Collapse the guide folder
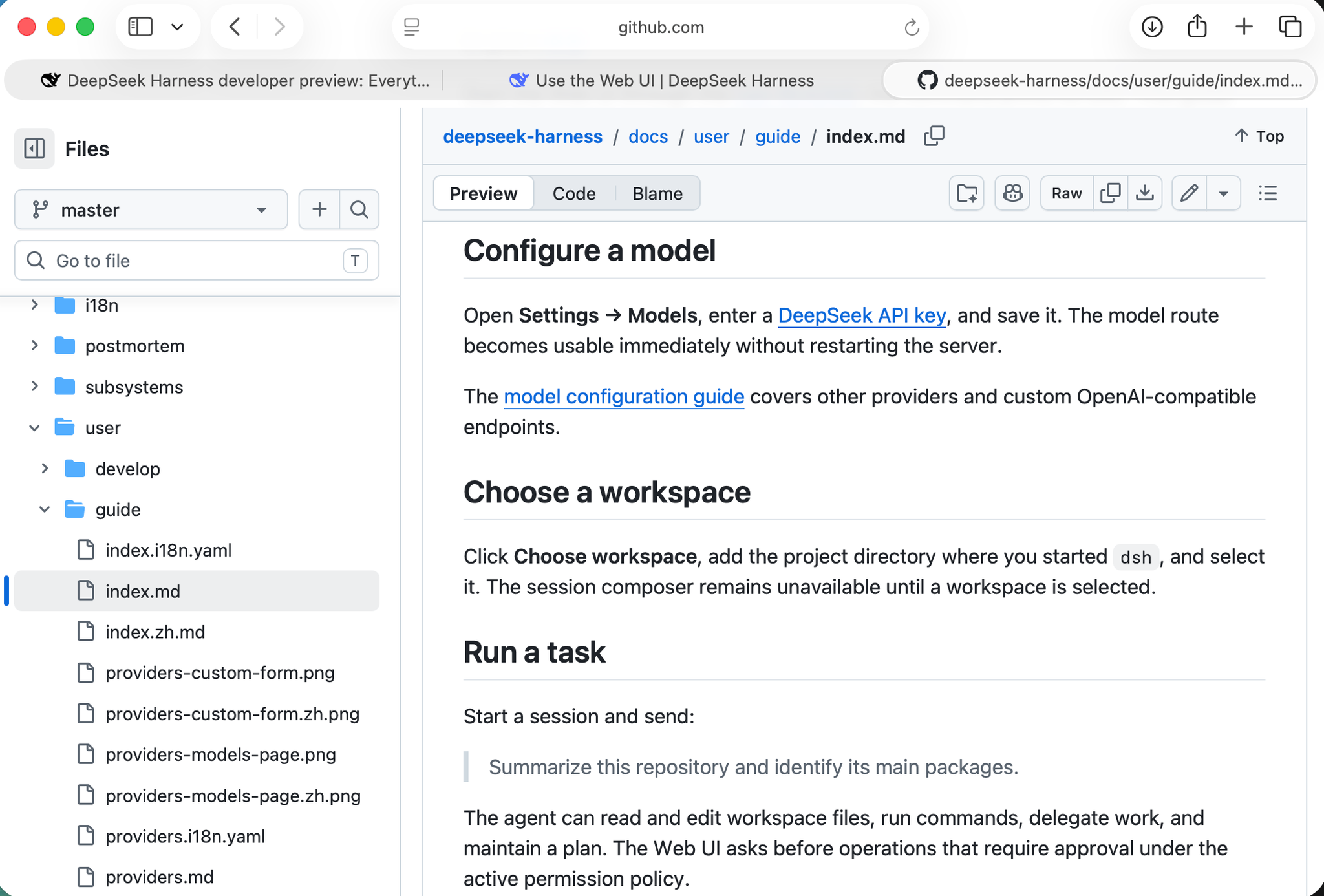This screenshot has height=896, width=1324. pos(45,509)
